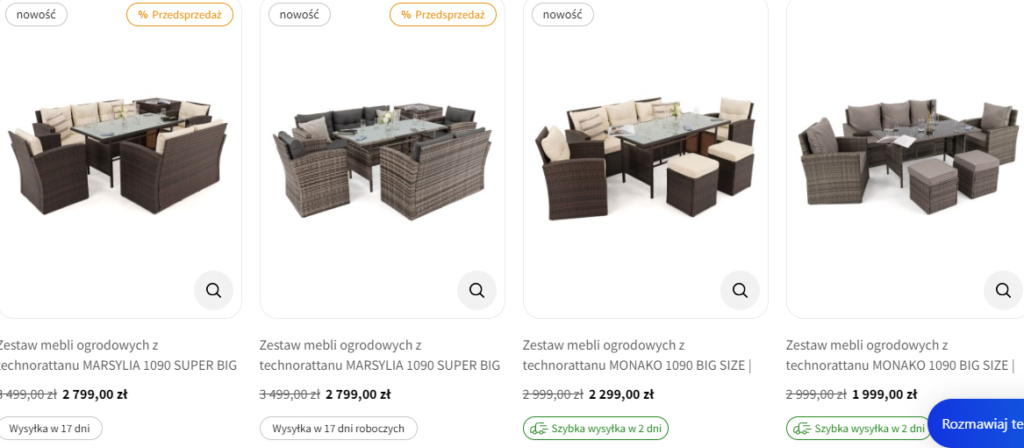Screen dimensions: 1024x448
Task: Click magnifier icon on third product card
Action: tap(740, 290)
